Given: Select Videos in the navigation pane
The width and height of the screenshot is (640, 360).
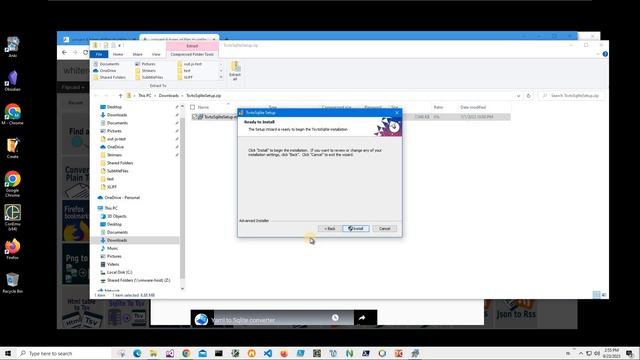Looking at the screenshot, I should pos(109,264).
